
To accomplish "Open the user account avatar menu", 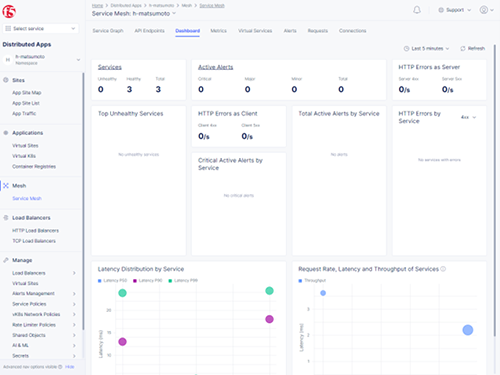I will point(486,10).
